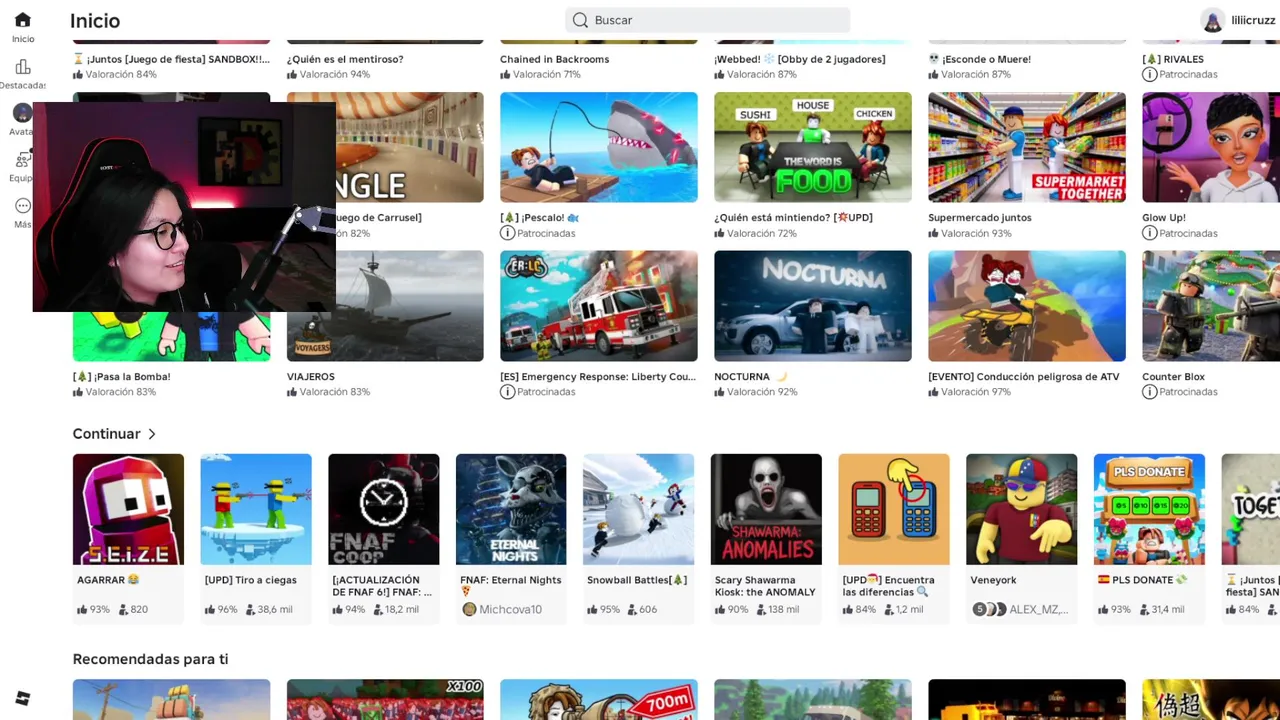1280x720 pixels.
Task: Click thumbs-up icon under Supermercado juntos
Action: point(934,233)
